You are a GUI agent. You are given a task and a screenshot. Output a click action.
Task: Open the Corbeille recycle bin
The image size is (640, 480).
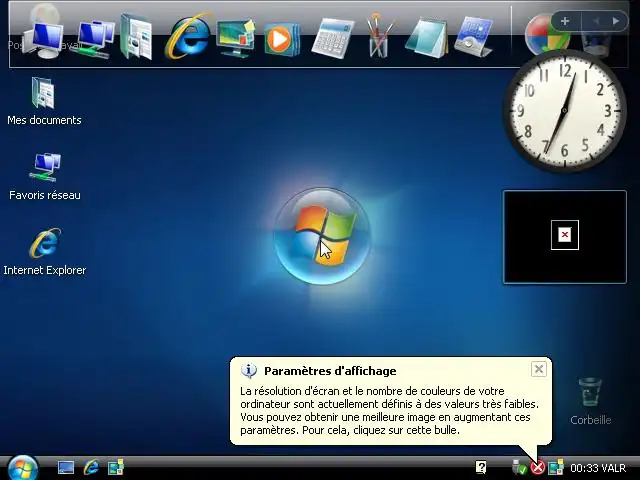point(590,402)
